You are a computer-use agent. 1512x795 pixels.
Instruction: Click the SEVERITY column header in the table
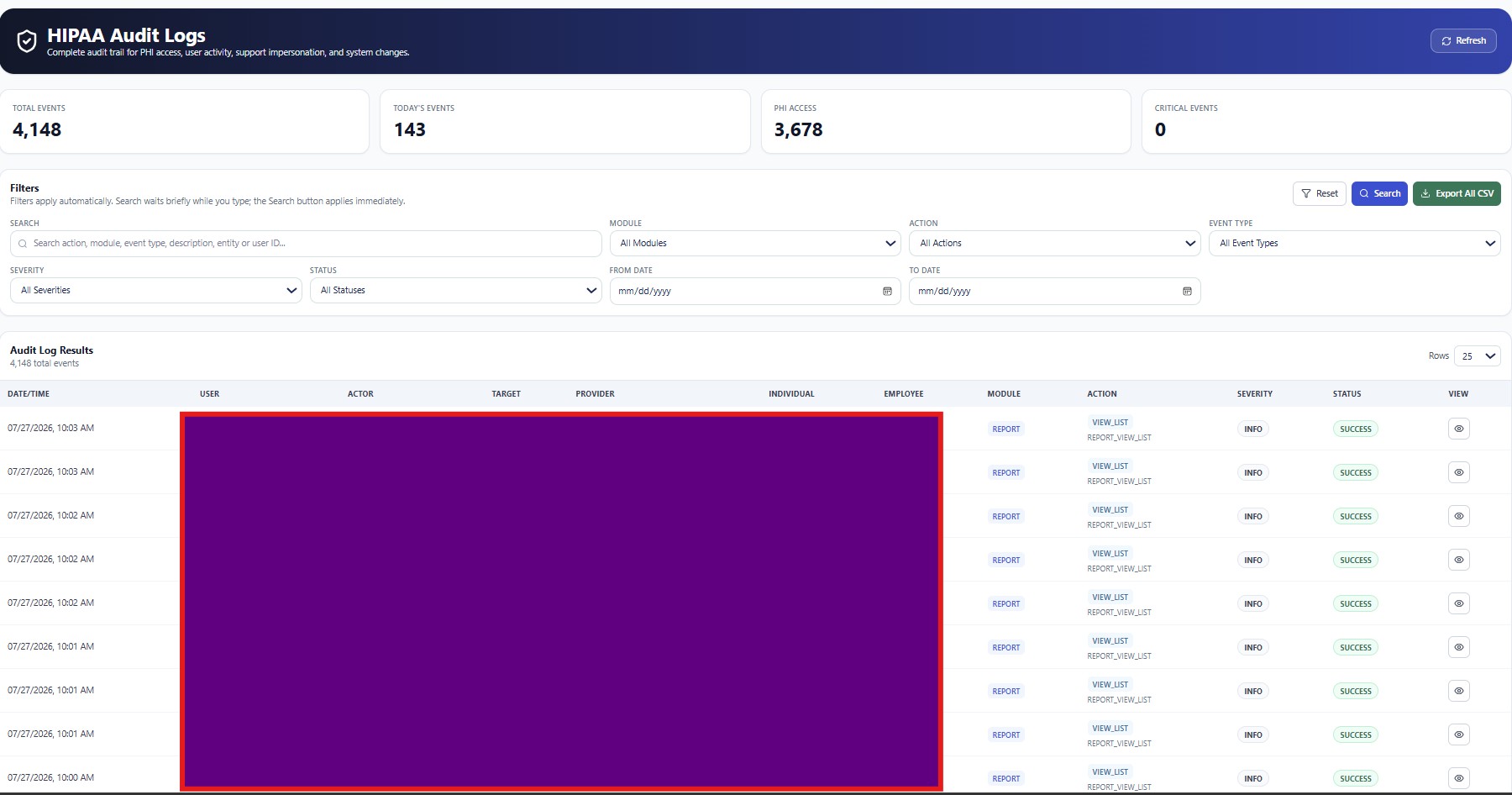point(1254,393)
